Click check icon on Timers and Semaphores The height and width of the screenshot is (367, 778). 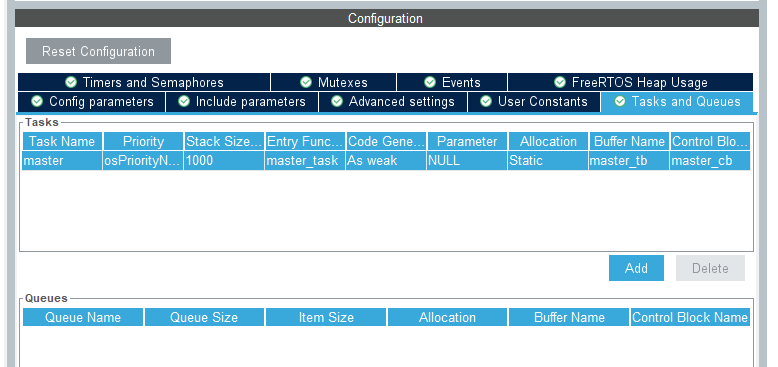(x=71, y=82)
